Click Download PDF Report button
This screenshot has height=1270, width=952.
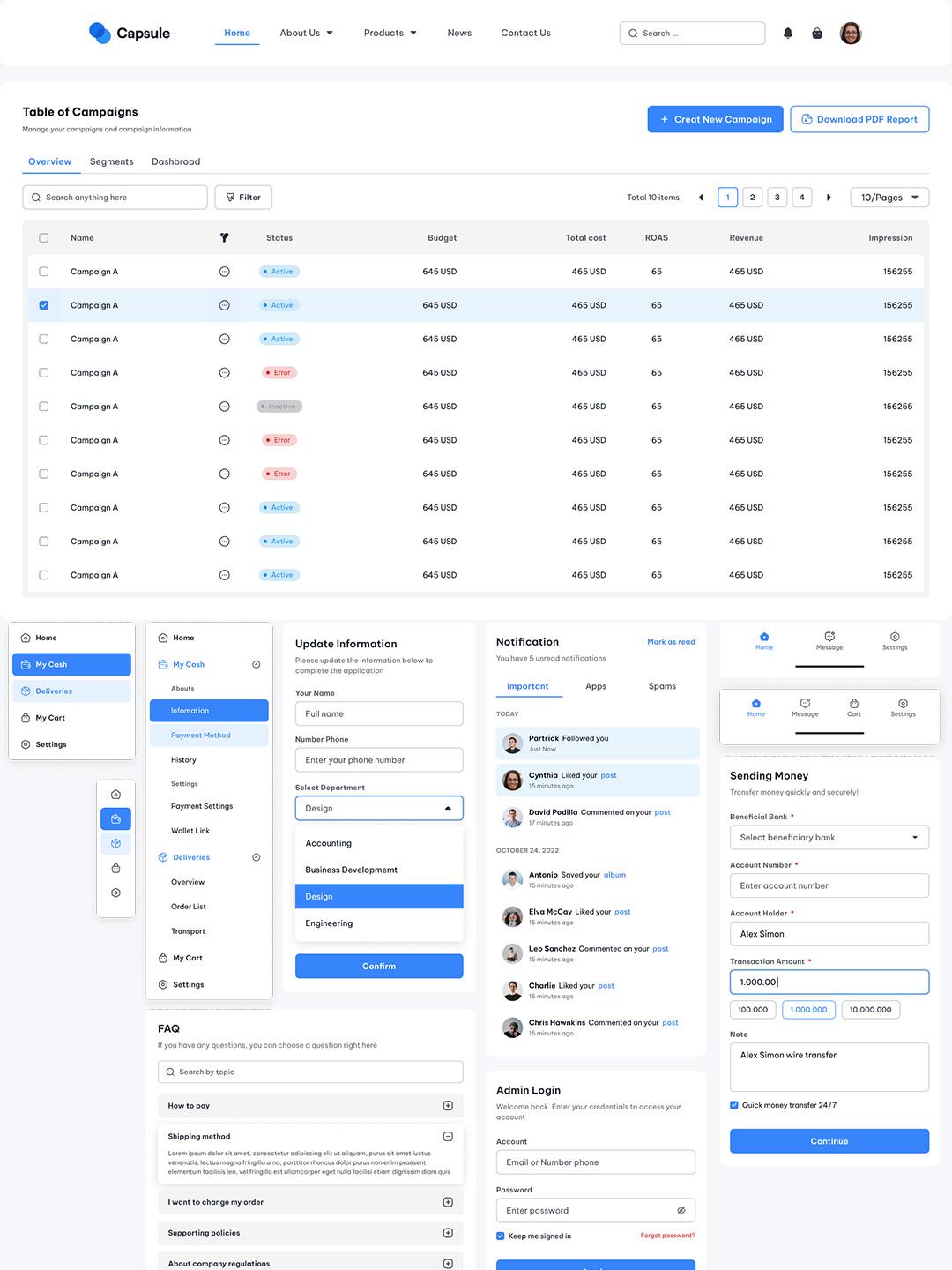pyautogui.click(x=859, y=120)
